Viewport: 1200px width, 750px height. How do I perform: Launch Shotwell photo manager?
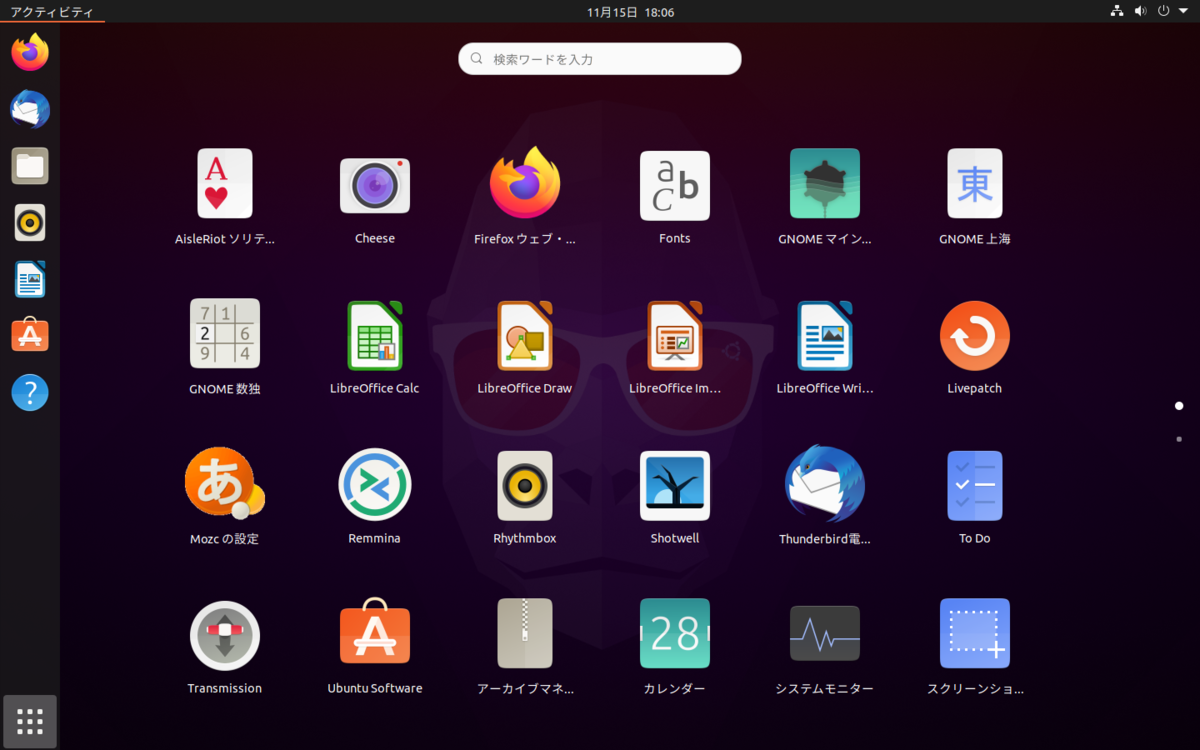[675, 485]
